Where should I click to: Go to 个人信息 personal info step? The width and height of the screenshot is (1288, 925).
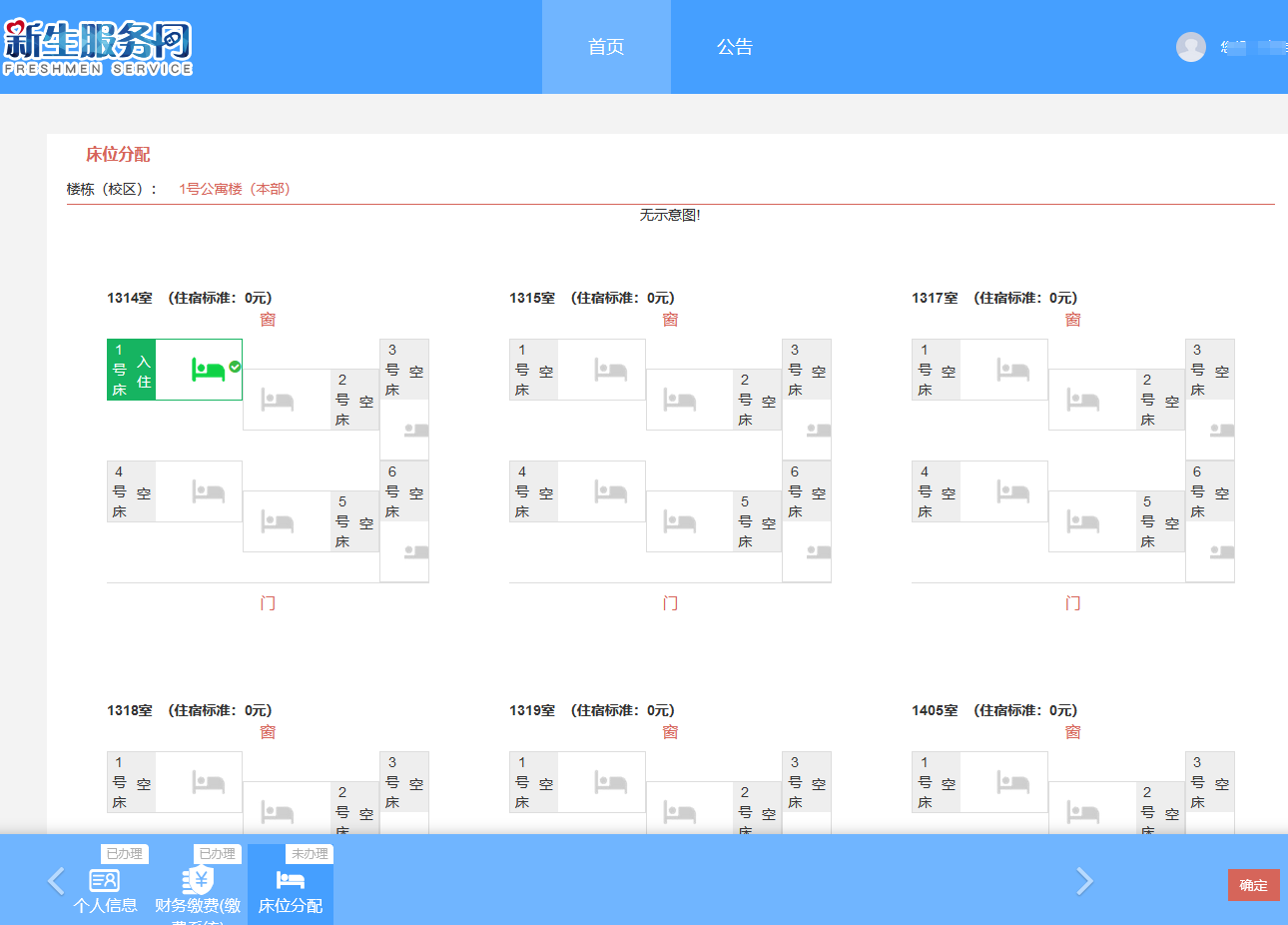tap(105, 889)
